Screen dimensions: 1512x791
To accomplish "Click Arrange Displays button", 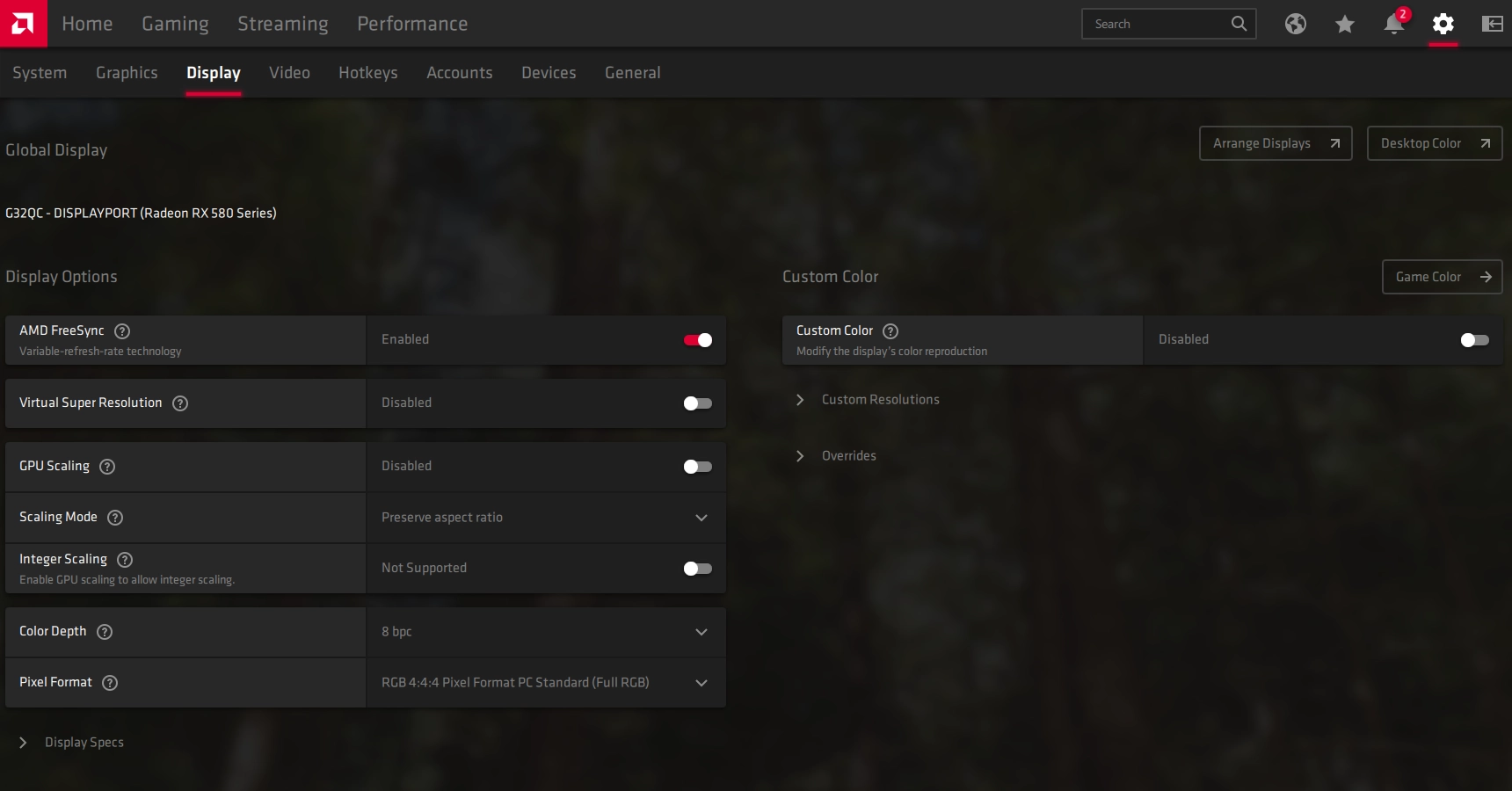I will 1276,143.
